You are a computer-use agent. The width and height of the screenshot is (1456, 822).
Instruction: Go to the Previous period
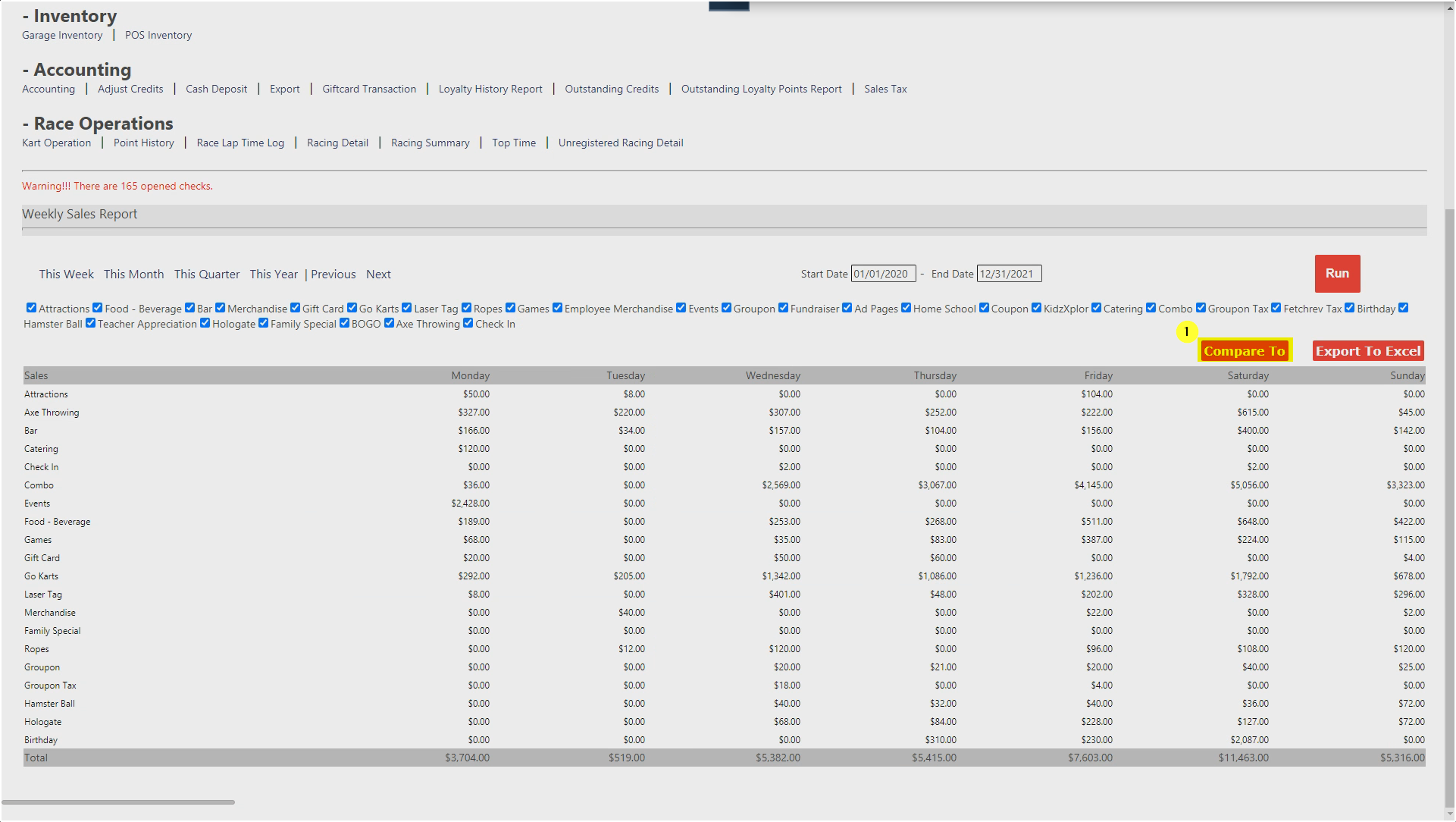click(x=333, y=275)
